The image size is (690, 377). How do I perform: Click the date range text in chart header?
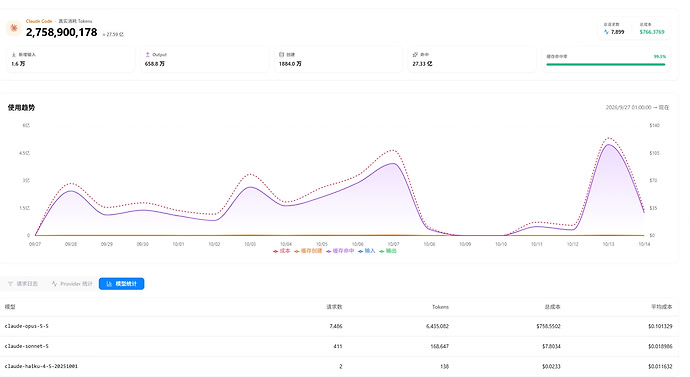tap(637, 107)
